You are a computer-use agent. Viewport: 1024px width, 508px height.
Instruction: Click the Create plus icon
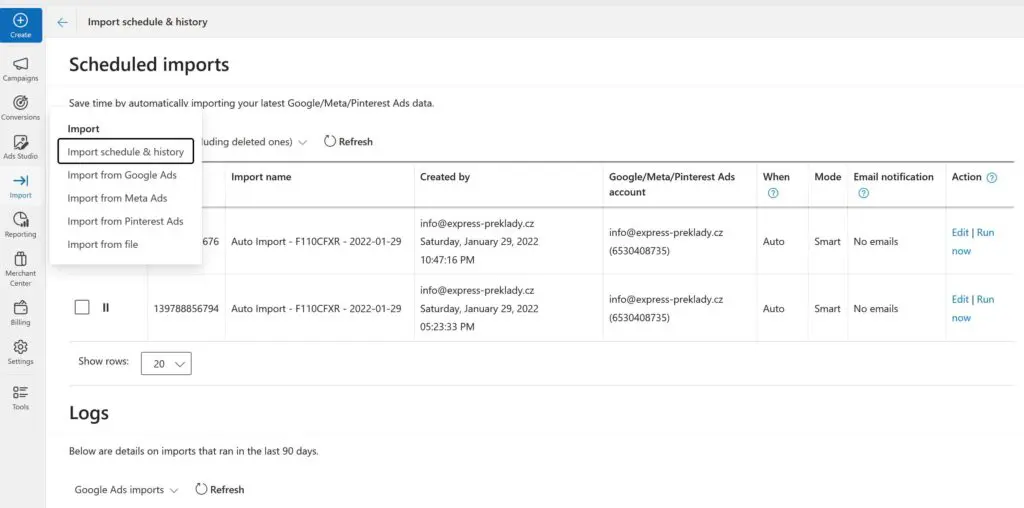(20, 20)
